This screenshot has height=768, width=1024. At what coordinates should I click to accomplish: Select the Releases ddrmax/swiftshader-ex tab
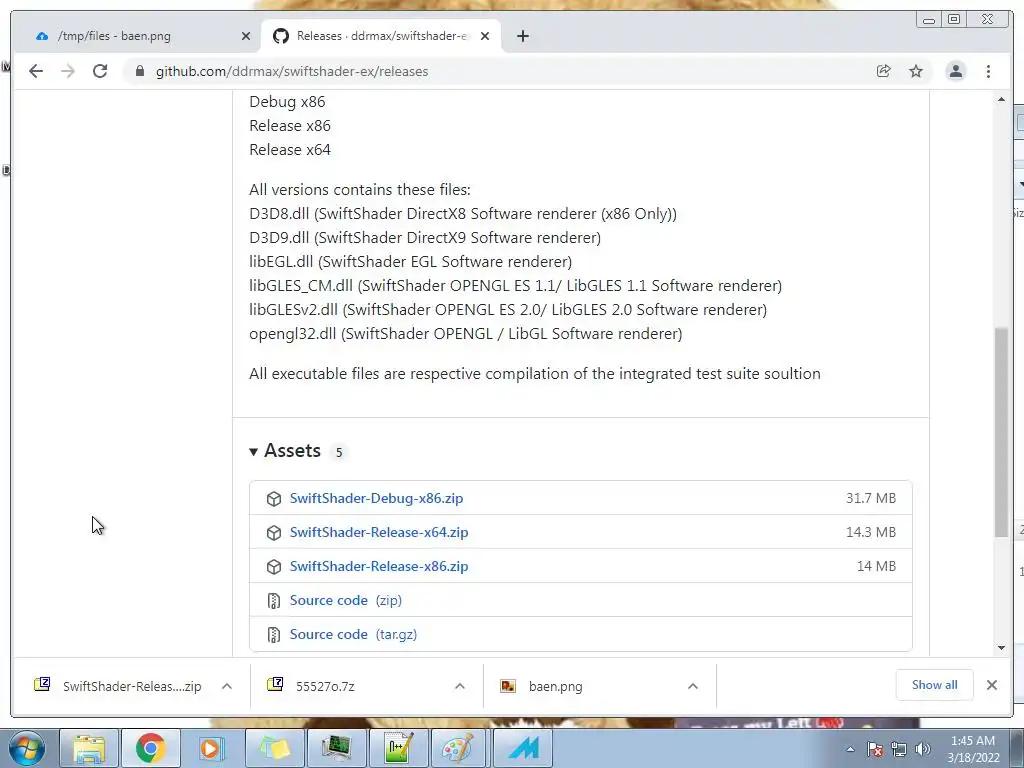click(x=381, y=36)
